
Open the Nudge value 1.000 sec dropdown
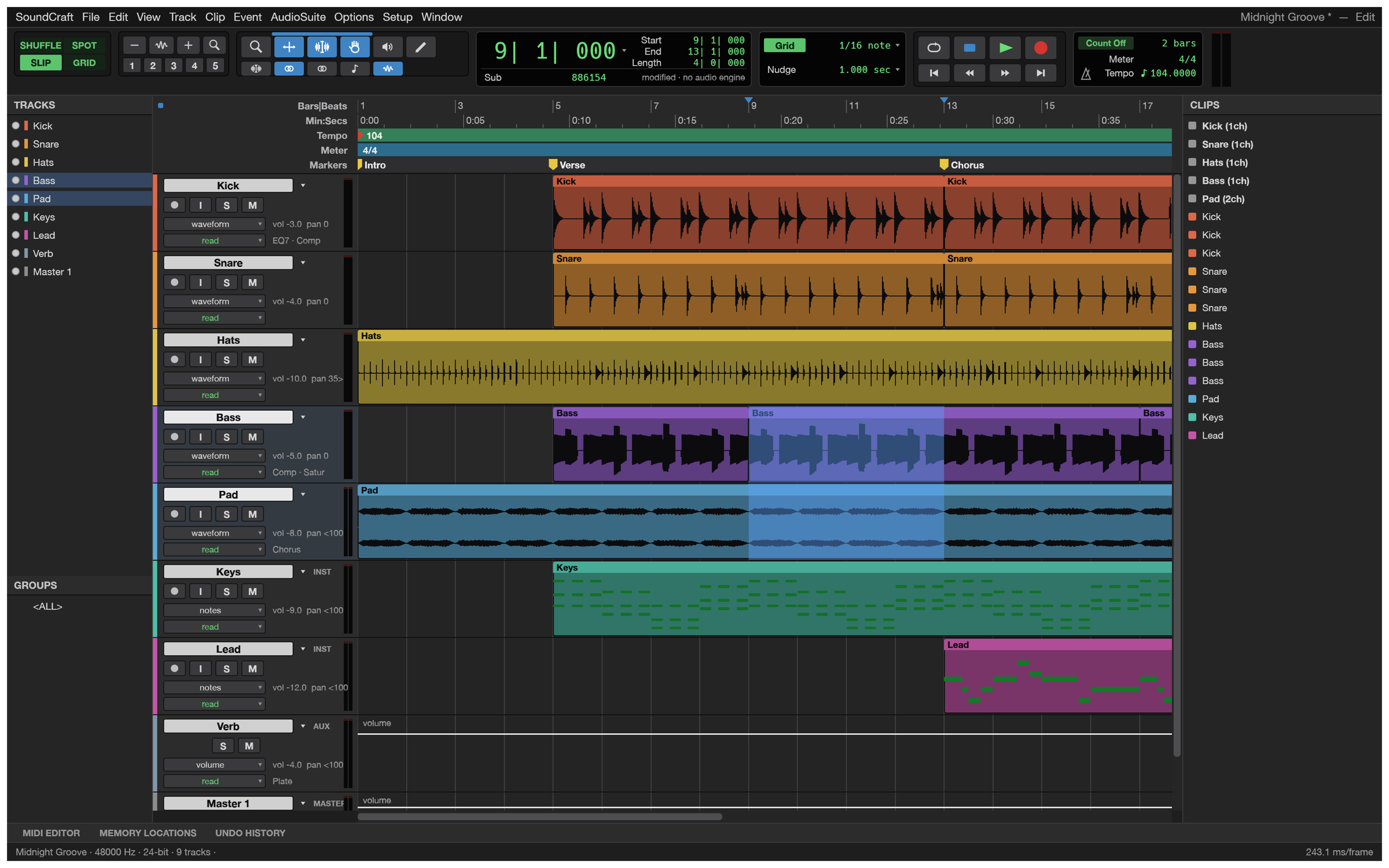(x=869, y=69)
